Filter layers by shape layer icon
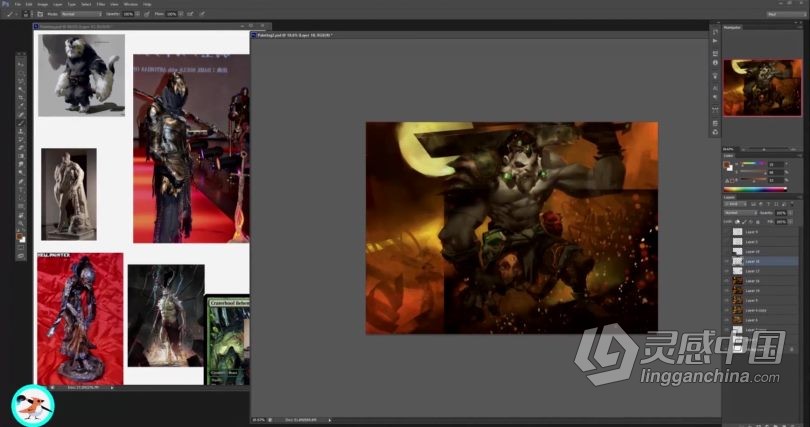 point(776,204)
